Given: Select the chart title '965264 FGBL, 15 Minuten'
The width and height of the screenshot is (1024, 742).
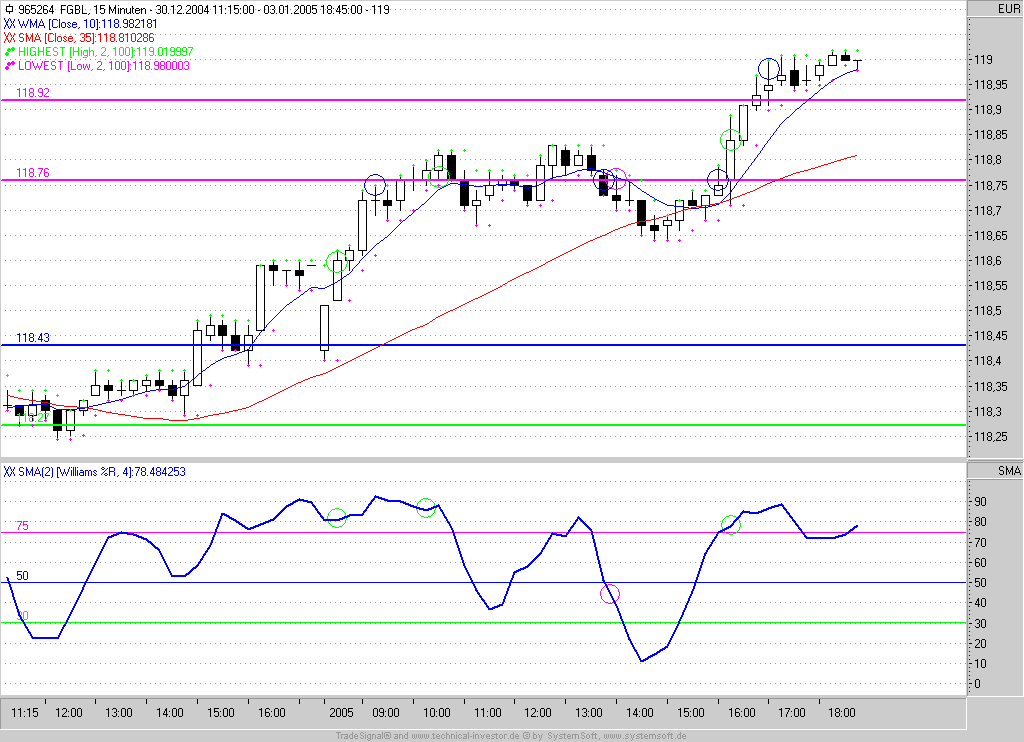Looking at the screenshot, I should [x=82, y=10].
